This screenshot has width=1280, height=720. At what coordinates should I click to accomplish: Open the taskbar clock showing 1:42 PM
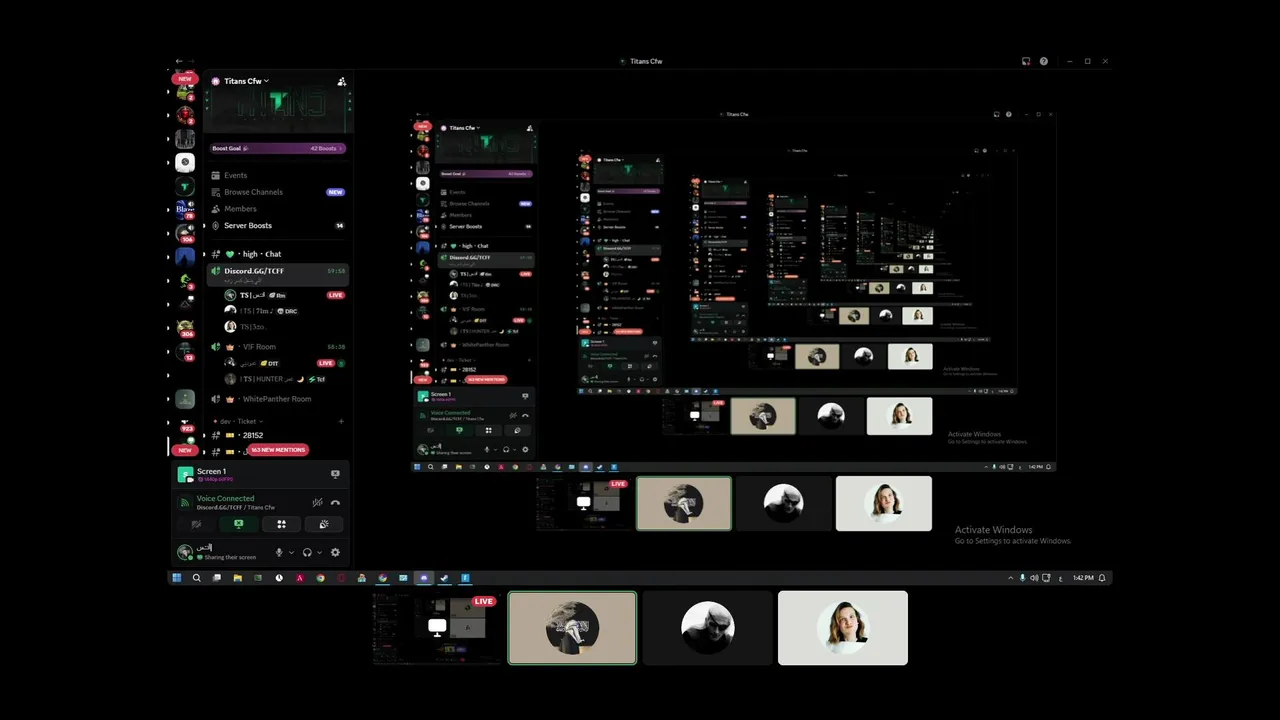pyautogui.click(x=1082, y=578)
